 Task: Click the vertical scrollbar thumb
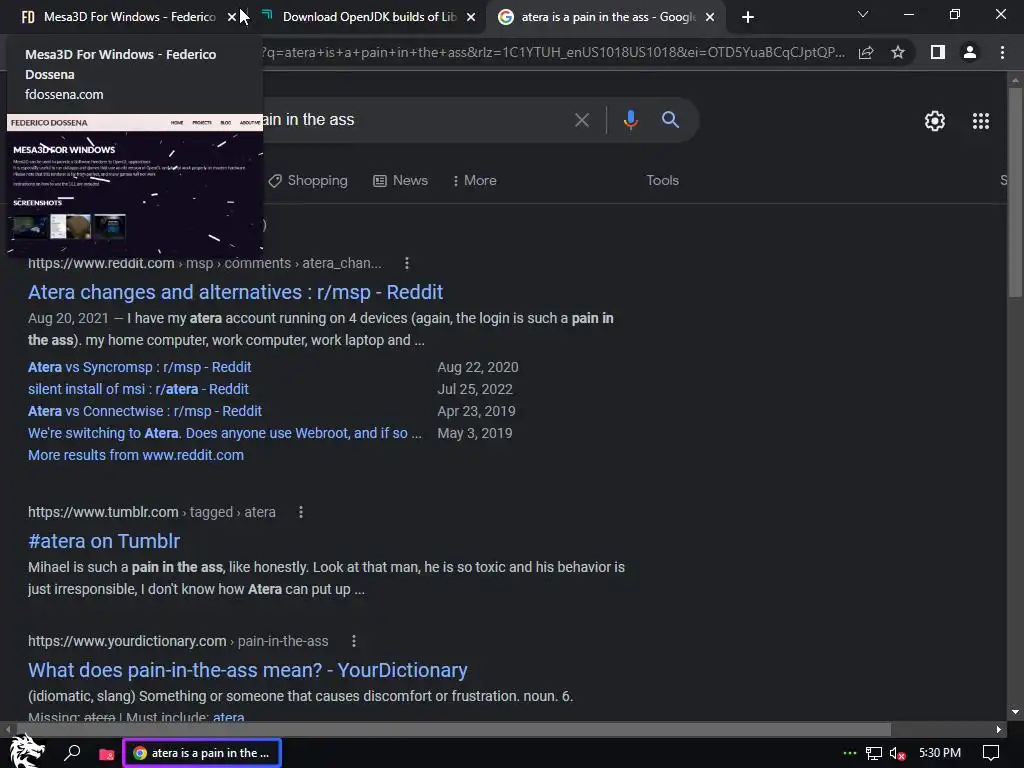pos(1015,193)
